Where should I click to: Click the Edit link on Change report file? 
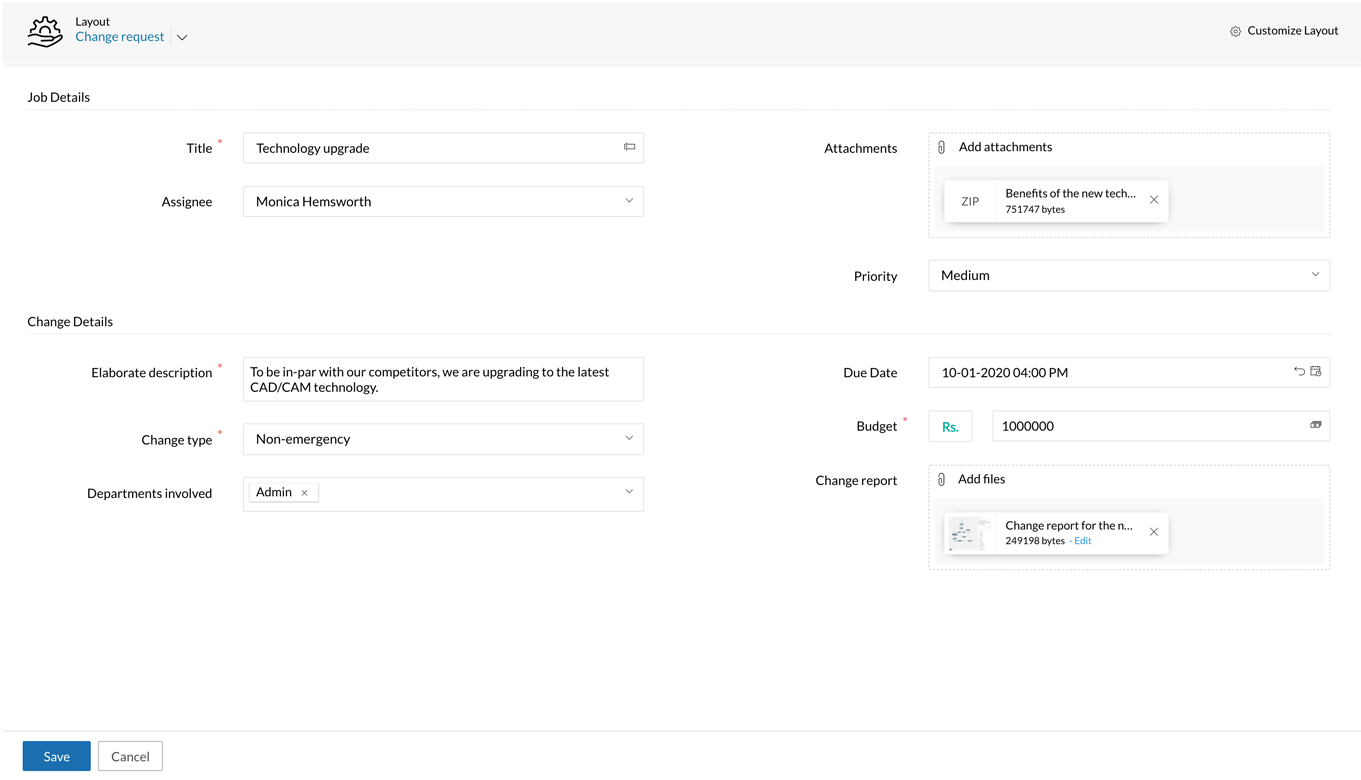click(1083, 541)
